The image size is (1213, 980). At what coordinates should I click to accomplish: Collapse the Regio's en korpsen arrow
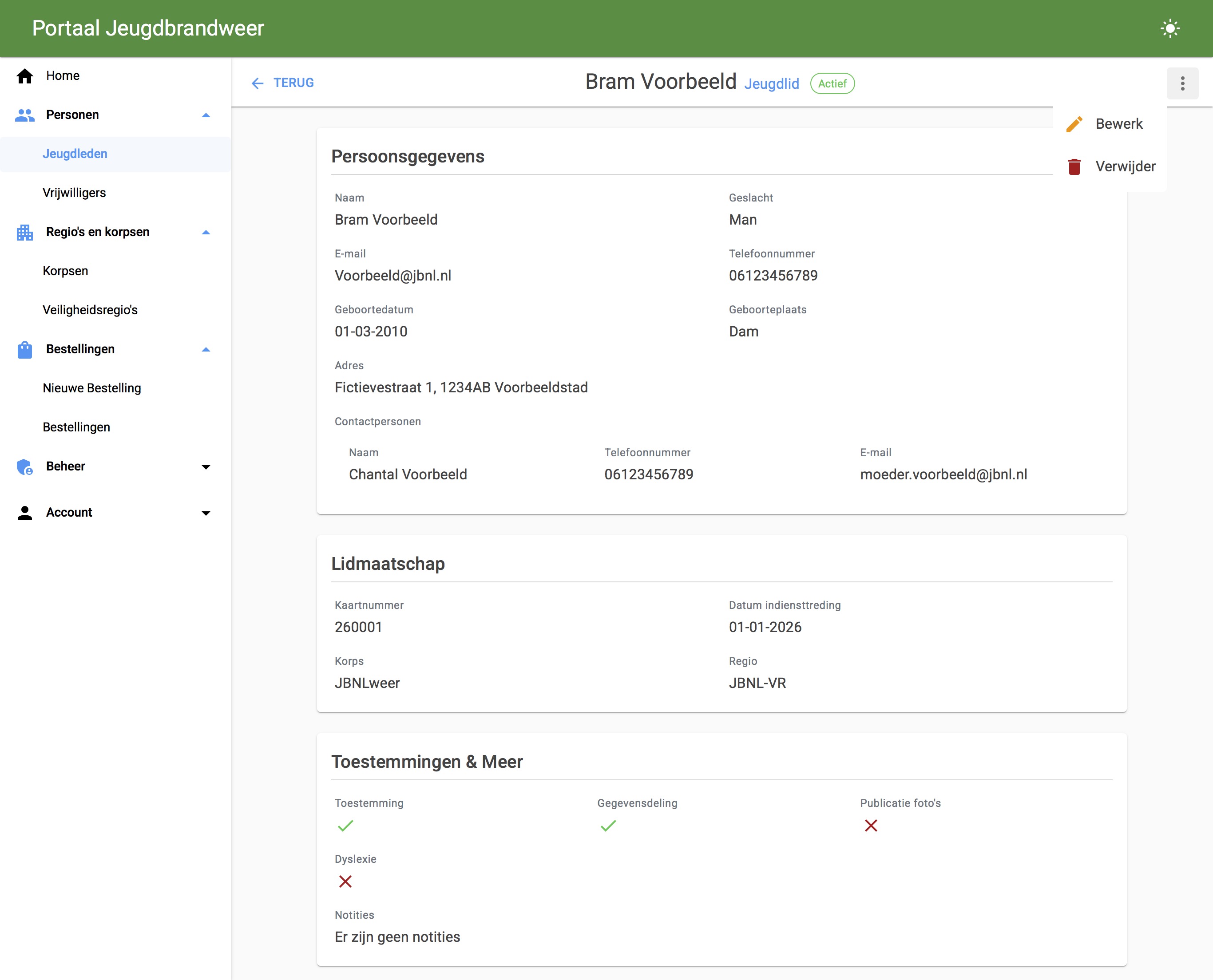point(206,232)
